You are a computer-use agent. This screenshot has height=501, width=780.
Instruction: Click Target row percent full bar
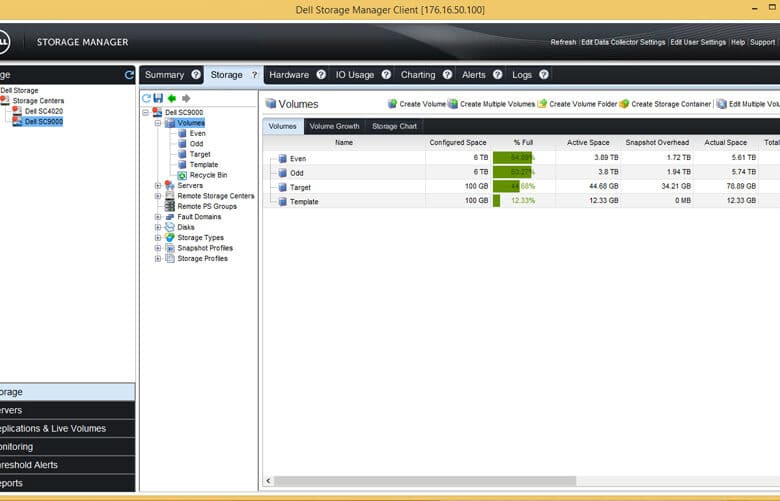(x=506, y=186)
